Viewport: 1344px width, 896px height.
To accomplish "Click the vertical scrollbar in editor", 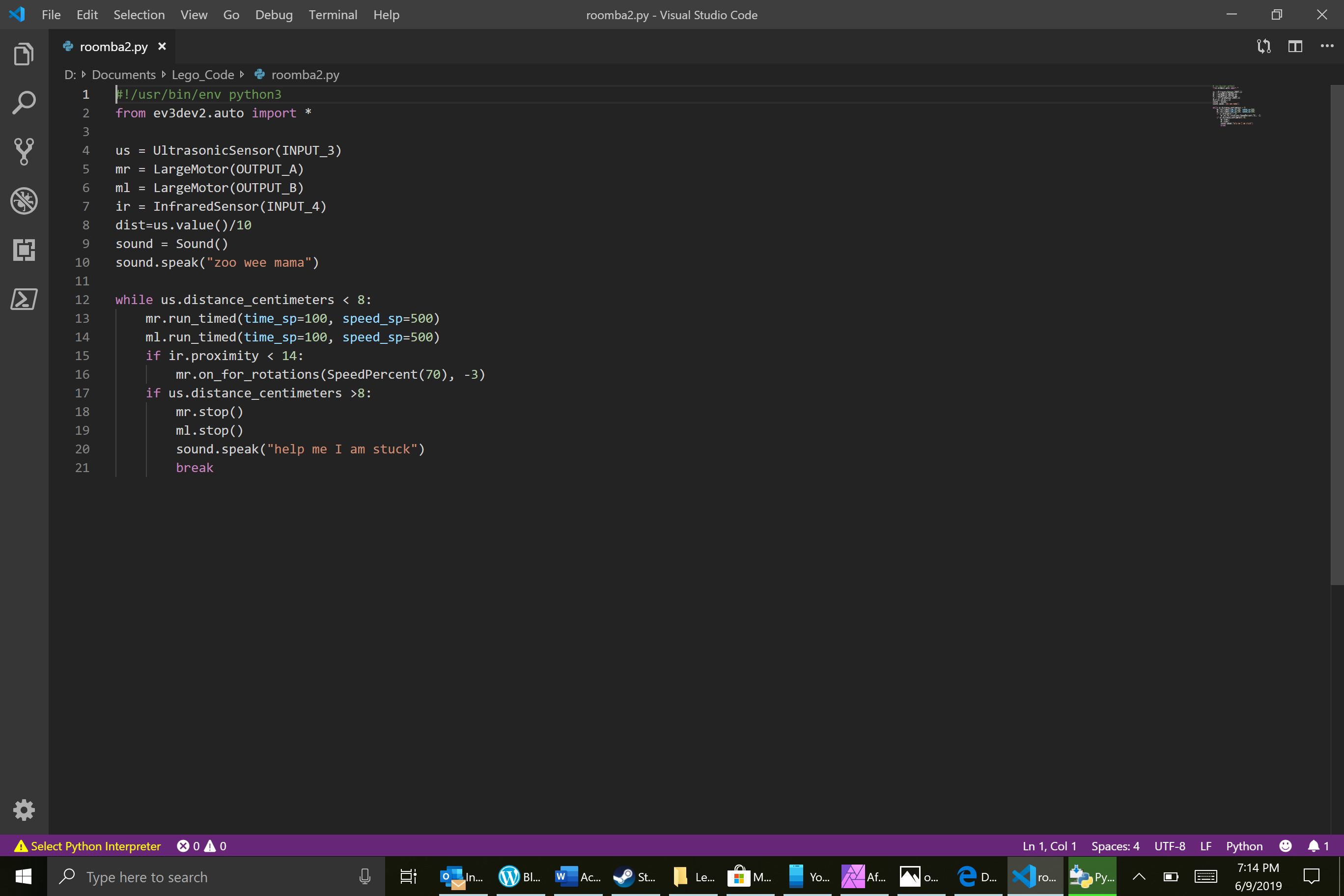I will 1337,335.
